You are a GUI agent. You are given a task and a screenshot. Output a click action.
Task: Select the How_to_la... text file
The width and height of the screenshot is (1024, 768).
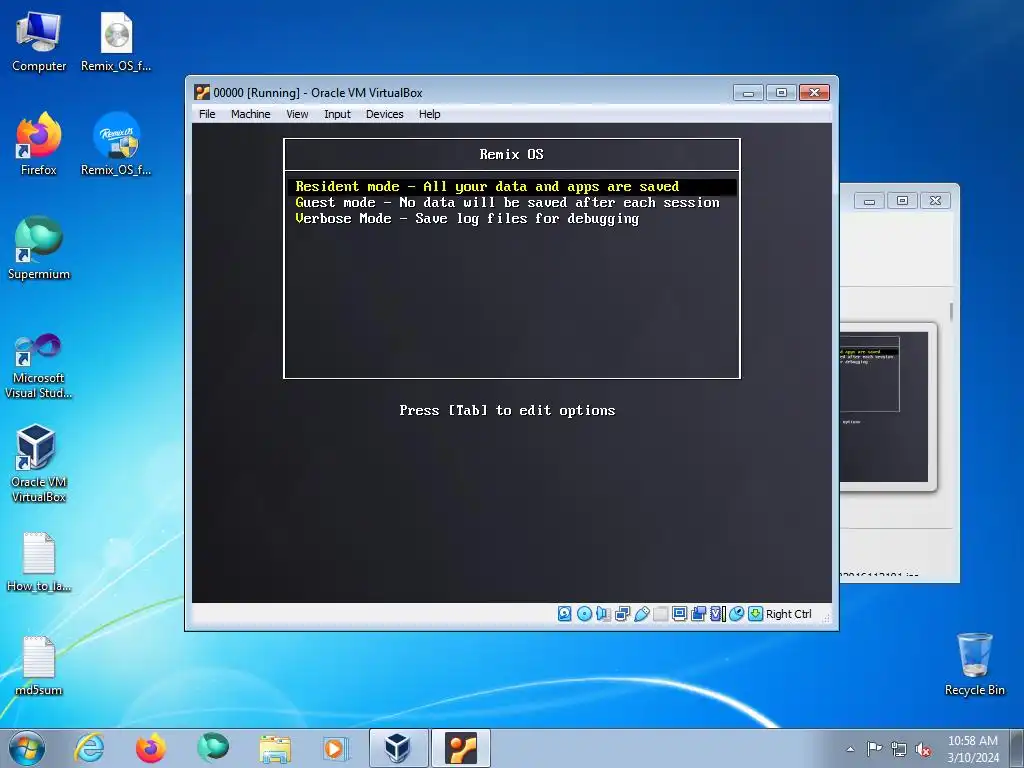click(39, 563)
